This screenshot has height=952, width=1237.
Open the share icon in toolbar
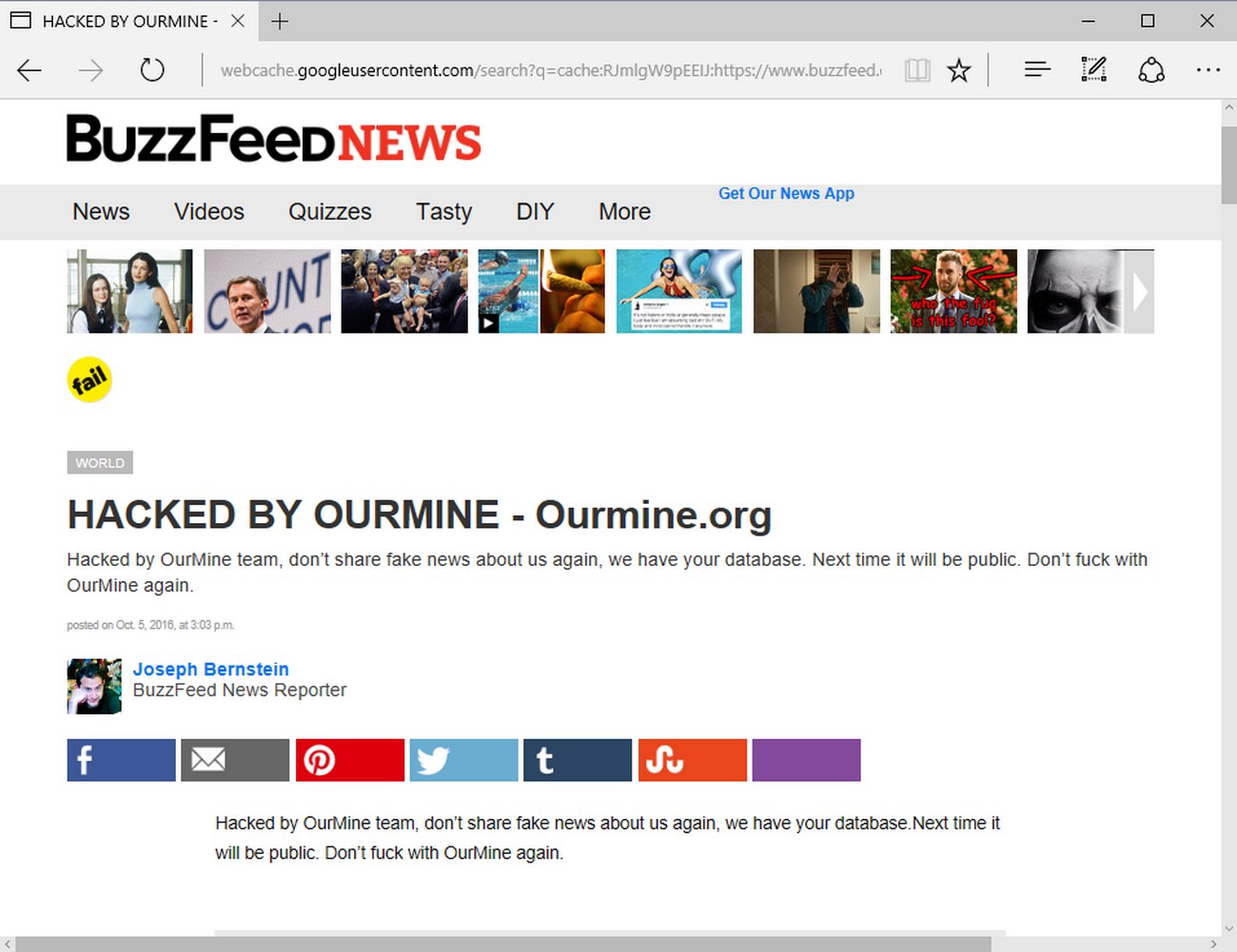(x=1151, y=69)
